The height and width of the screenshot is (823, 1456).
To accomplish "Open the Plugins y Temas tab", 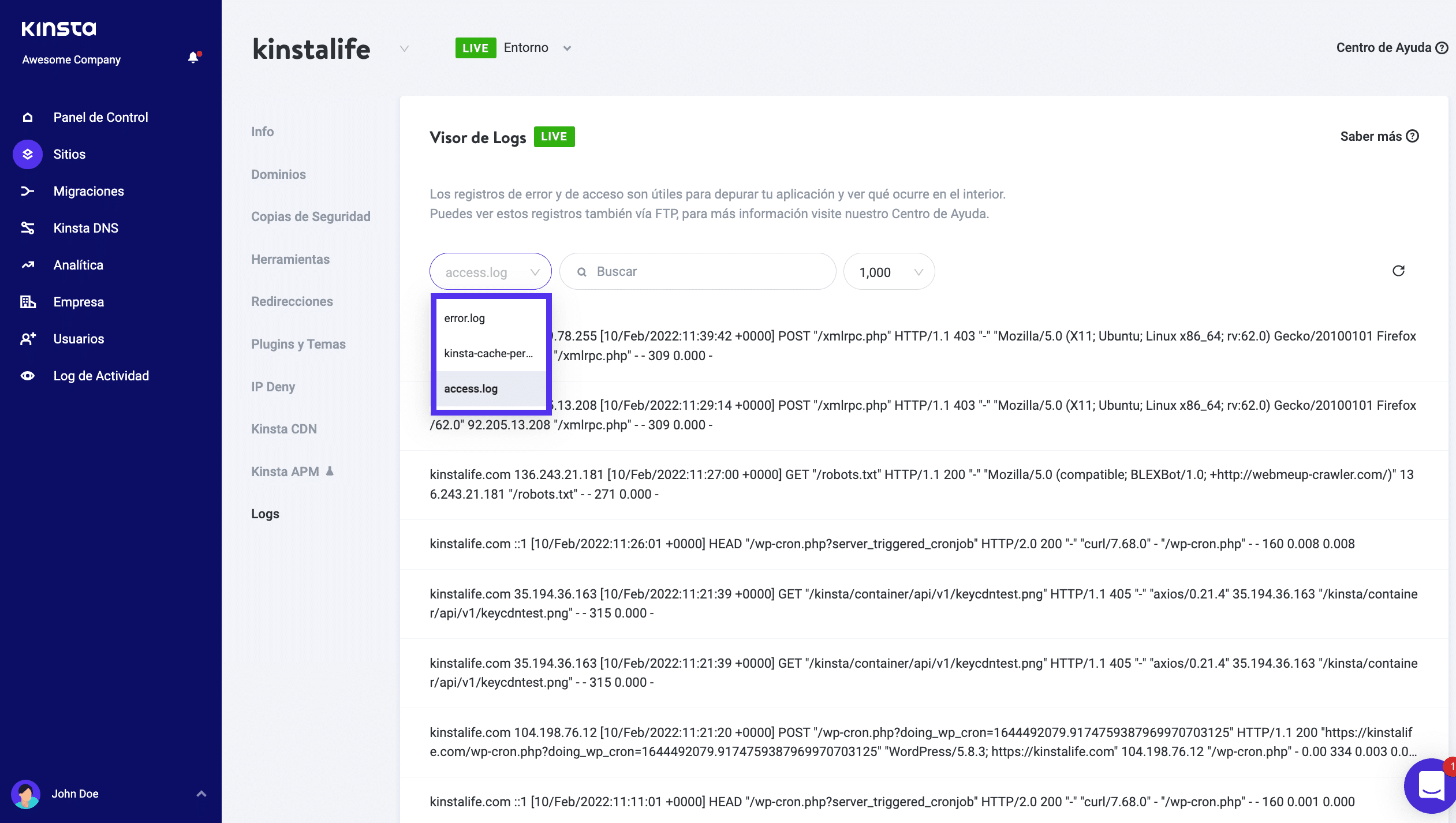I will (x=298, y=344).
